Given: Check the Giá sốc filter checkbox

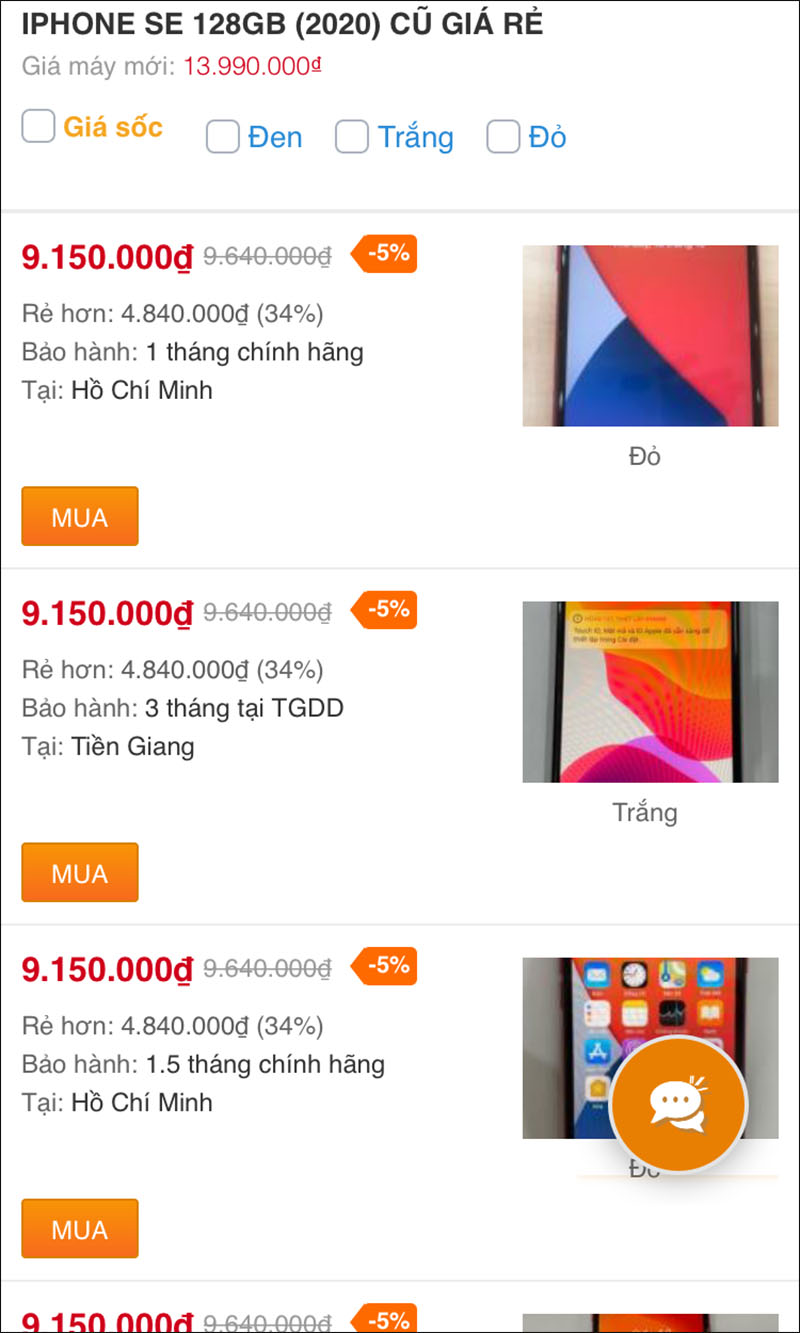Looking at the screenshot, I should click(x=38, y=127).
